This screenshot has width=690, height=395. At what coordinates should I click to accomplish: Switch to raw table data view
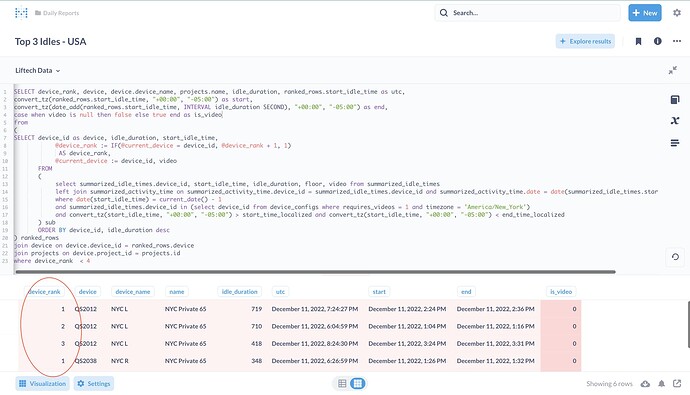(342, 384)
